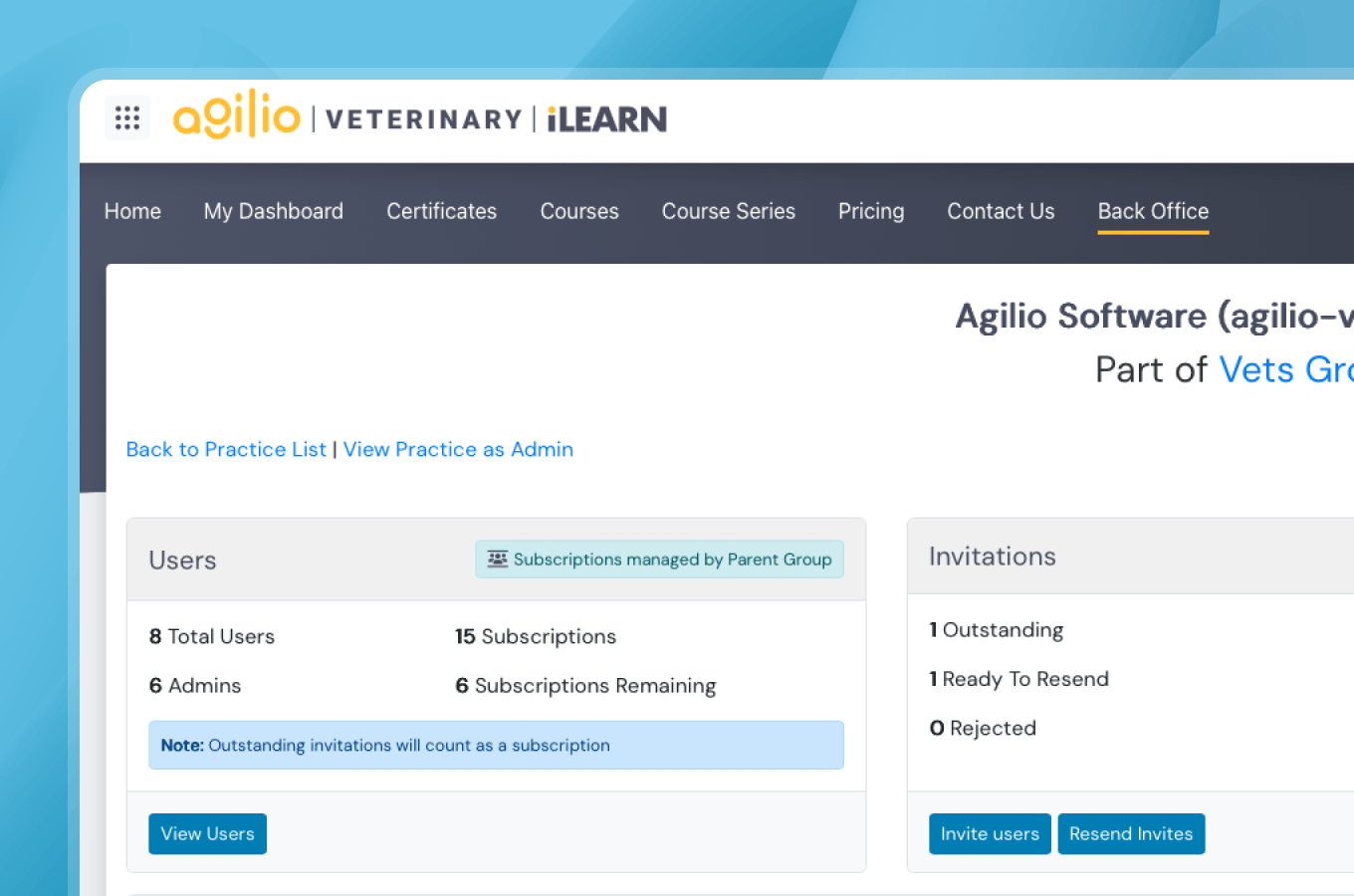Click the Subscriptions managed by Parent Group badge
The width and height of the screenshot is (1354, 896).
(x=659, y=560)
